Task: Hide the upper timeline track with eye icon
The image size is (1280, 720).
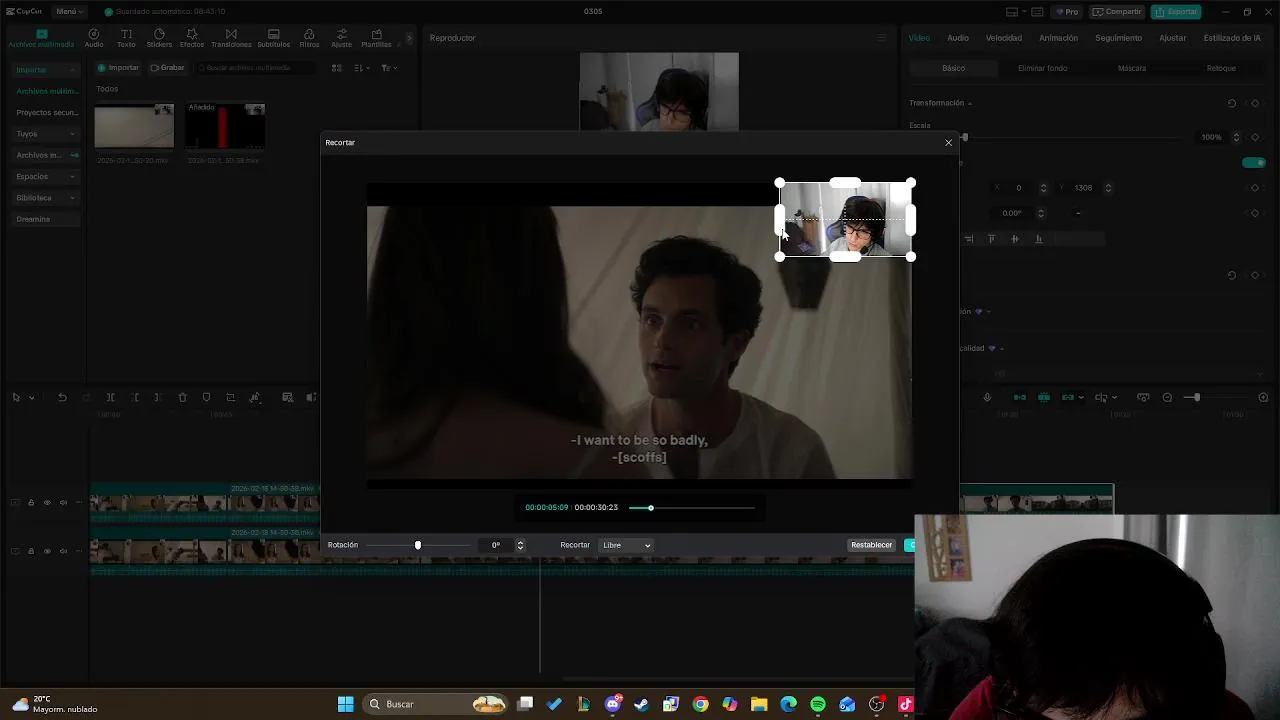Action: click(47, 502)
